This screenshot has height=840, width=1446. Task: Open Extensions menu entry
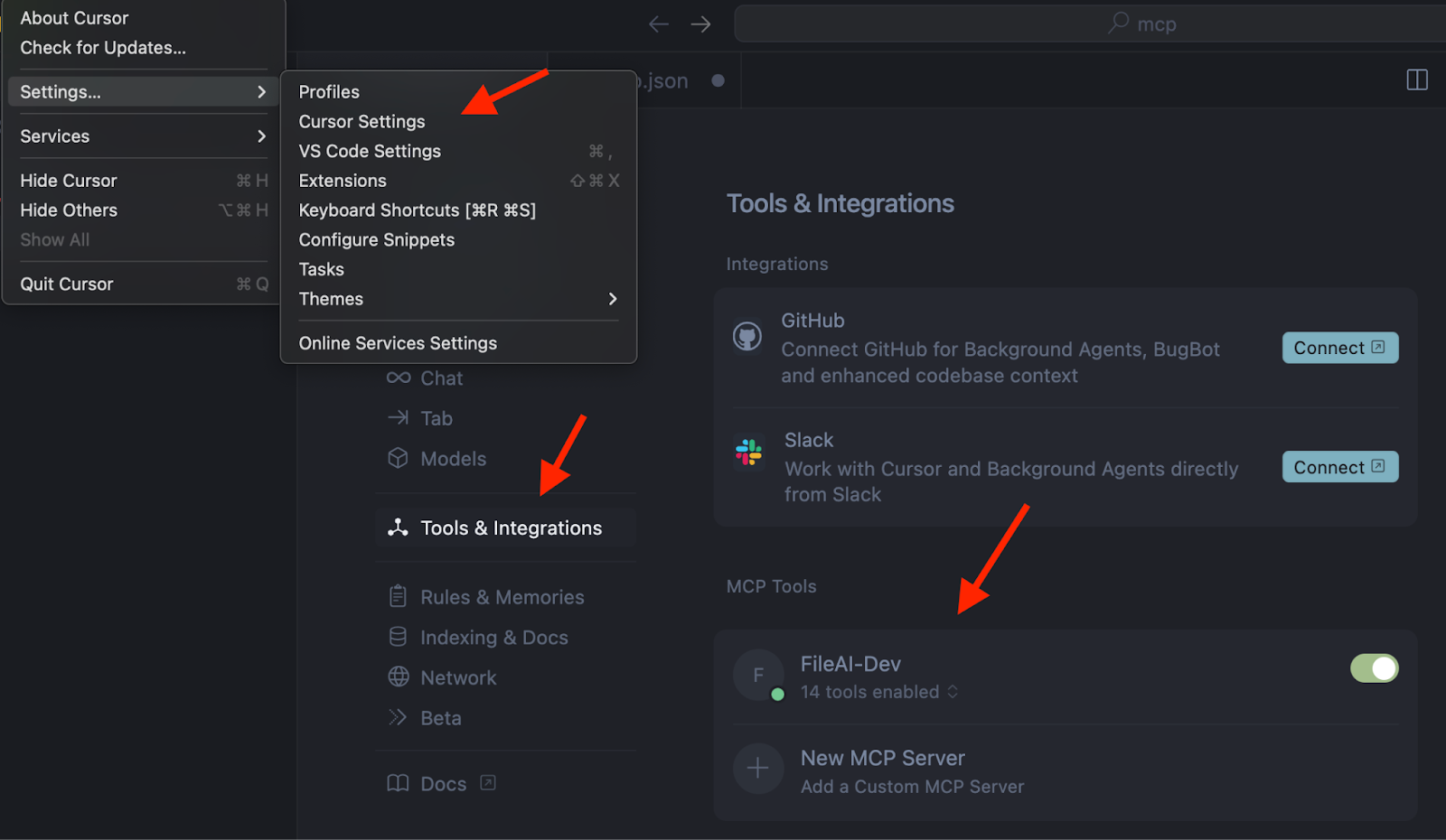pos(458,181)
